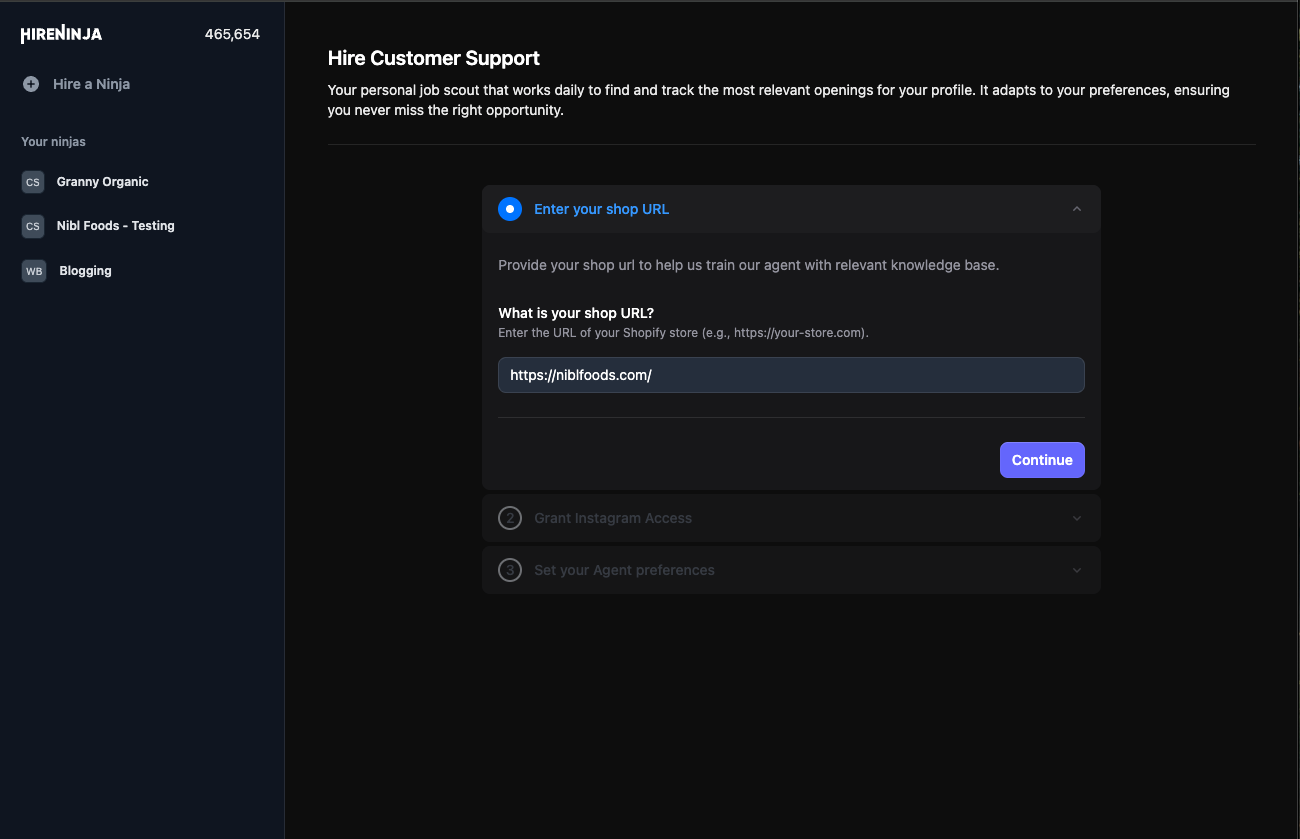Click the Hire a Ninja link
This screenshot has width=1300, height=839.
[x=92, y=84]
